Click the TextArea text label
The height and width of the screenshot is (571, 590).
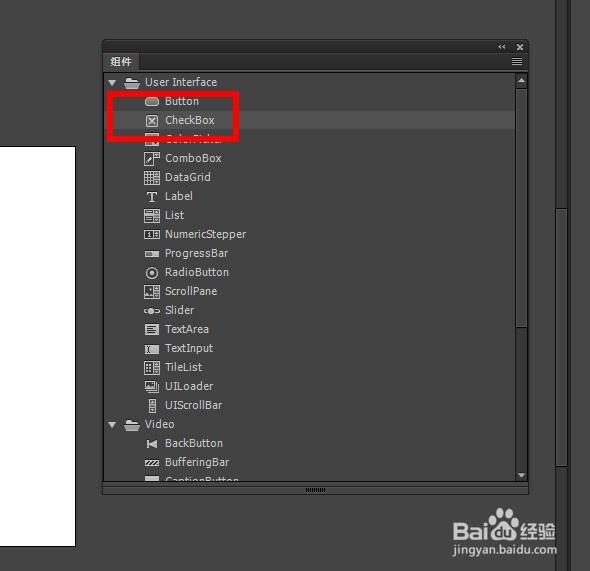pyautogui.click(x=187, y=329)
